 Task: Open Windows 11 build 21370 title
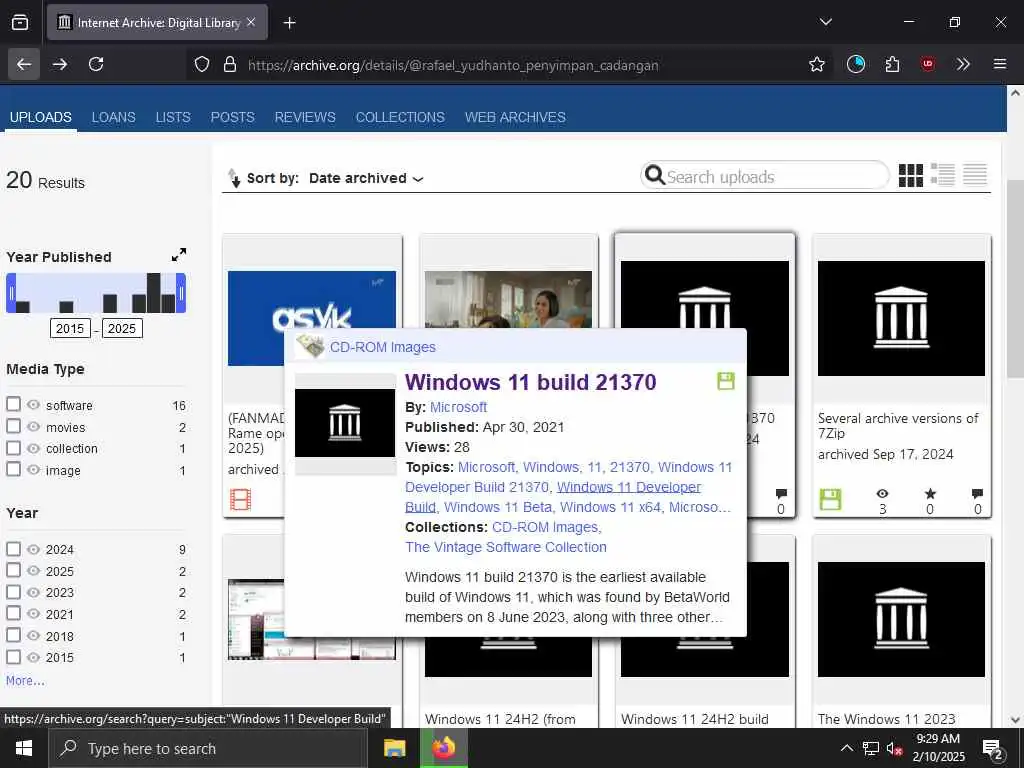point(530,382)
